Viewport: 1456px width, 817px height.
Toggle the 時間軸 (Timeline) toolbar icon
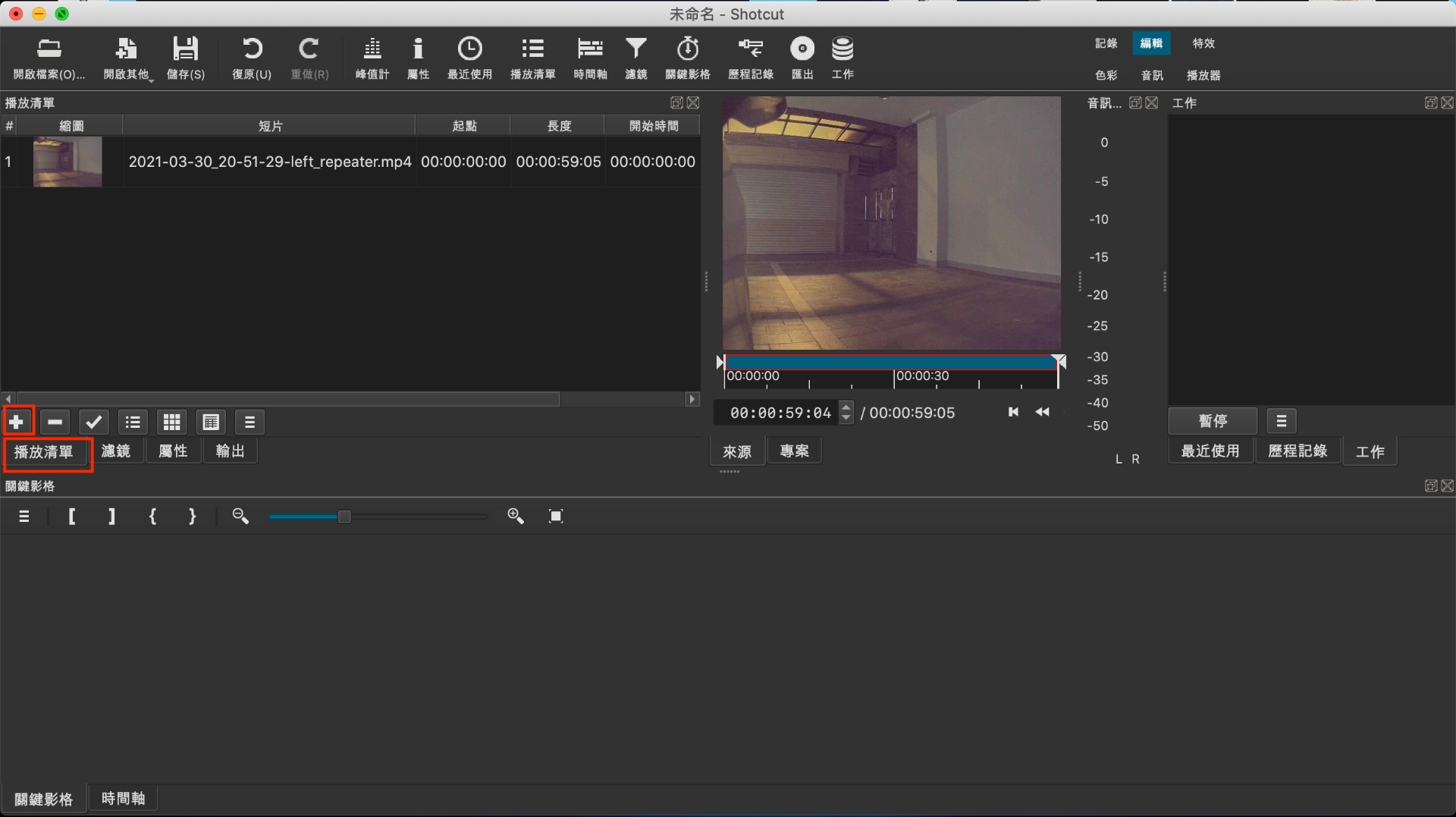tap(590, 58)
